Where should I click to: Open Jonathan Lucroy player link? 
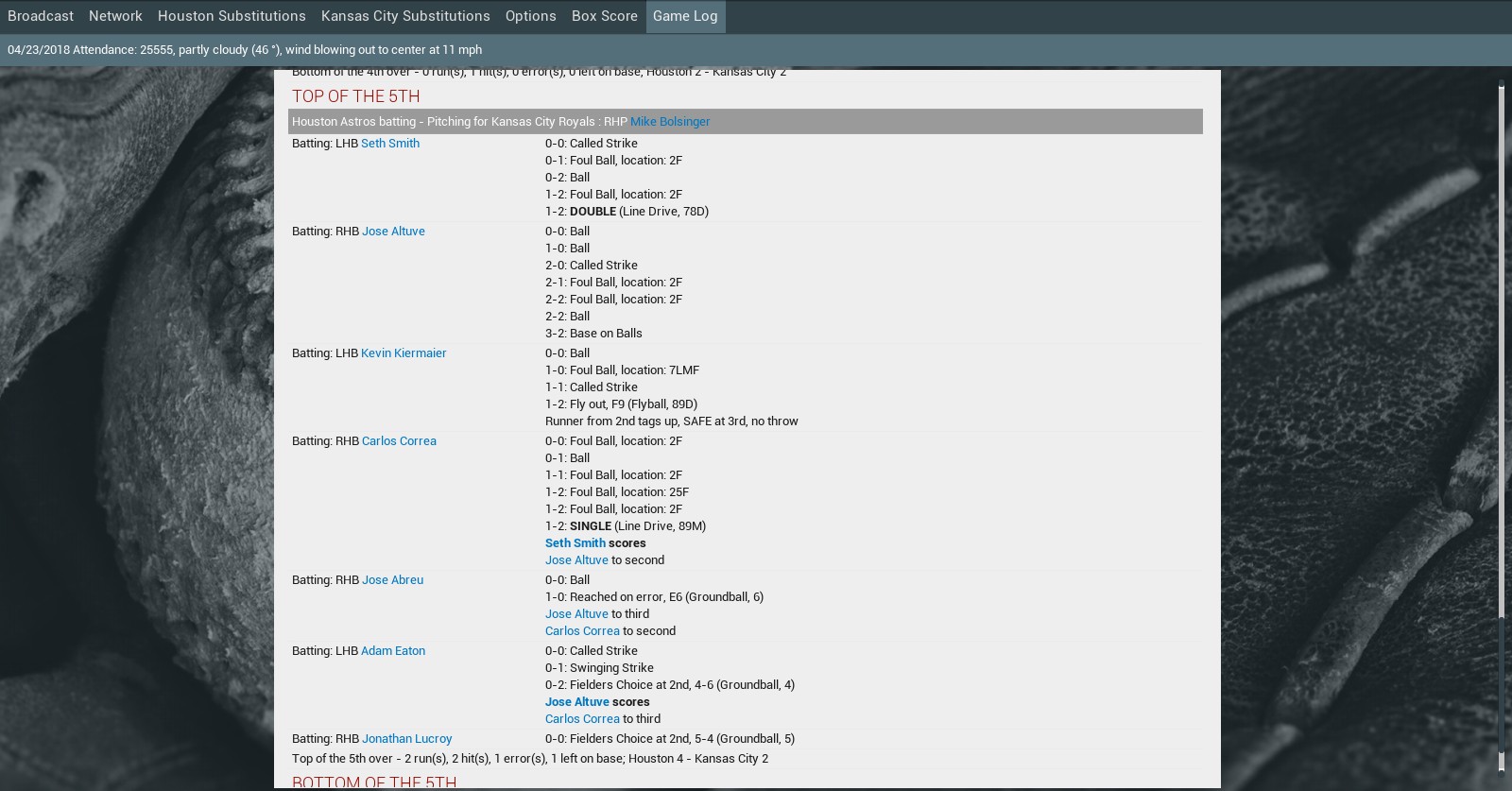coord(406,739)
